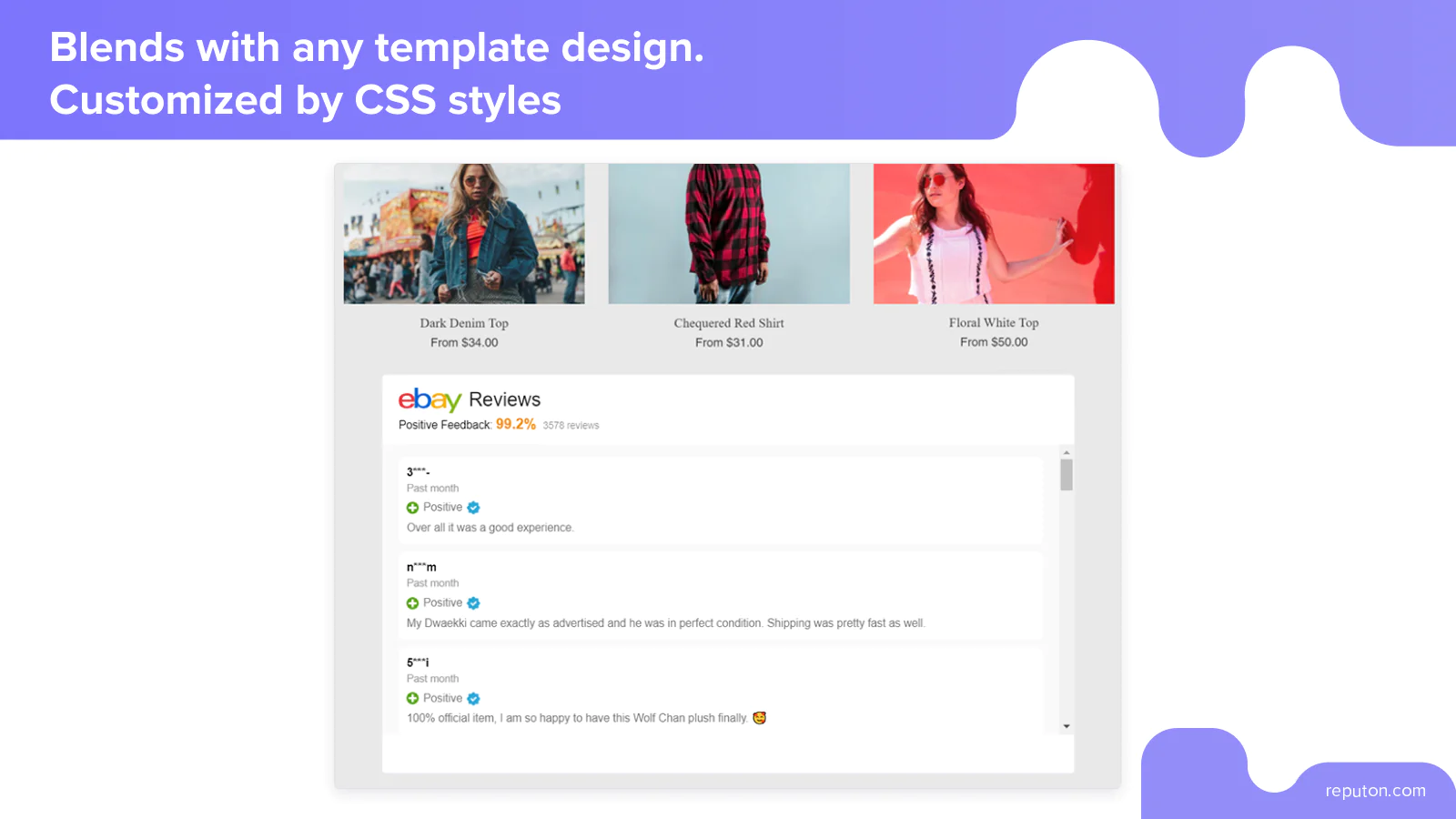The width and height of the screenshot is (1456, 819).
Task: Click the From $34.00 price
Action: (464, 343)
